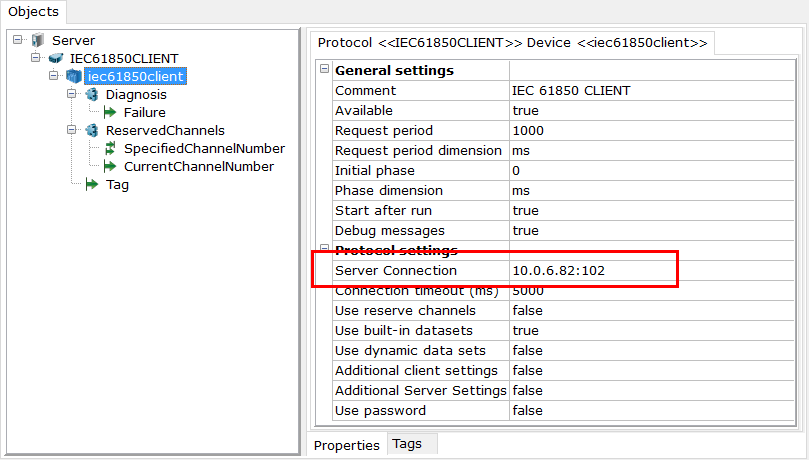
Task: Click the CurrentChannelNumber green arrow icon
Action: click(x=110, y=167)
